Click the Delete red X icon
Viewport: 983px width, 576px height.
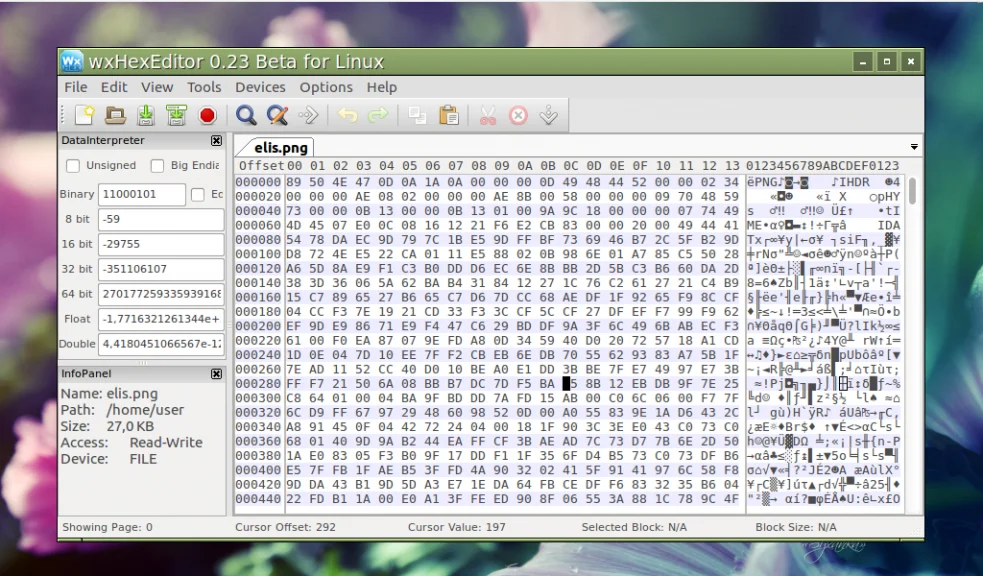tap(518, 115)
